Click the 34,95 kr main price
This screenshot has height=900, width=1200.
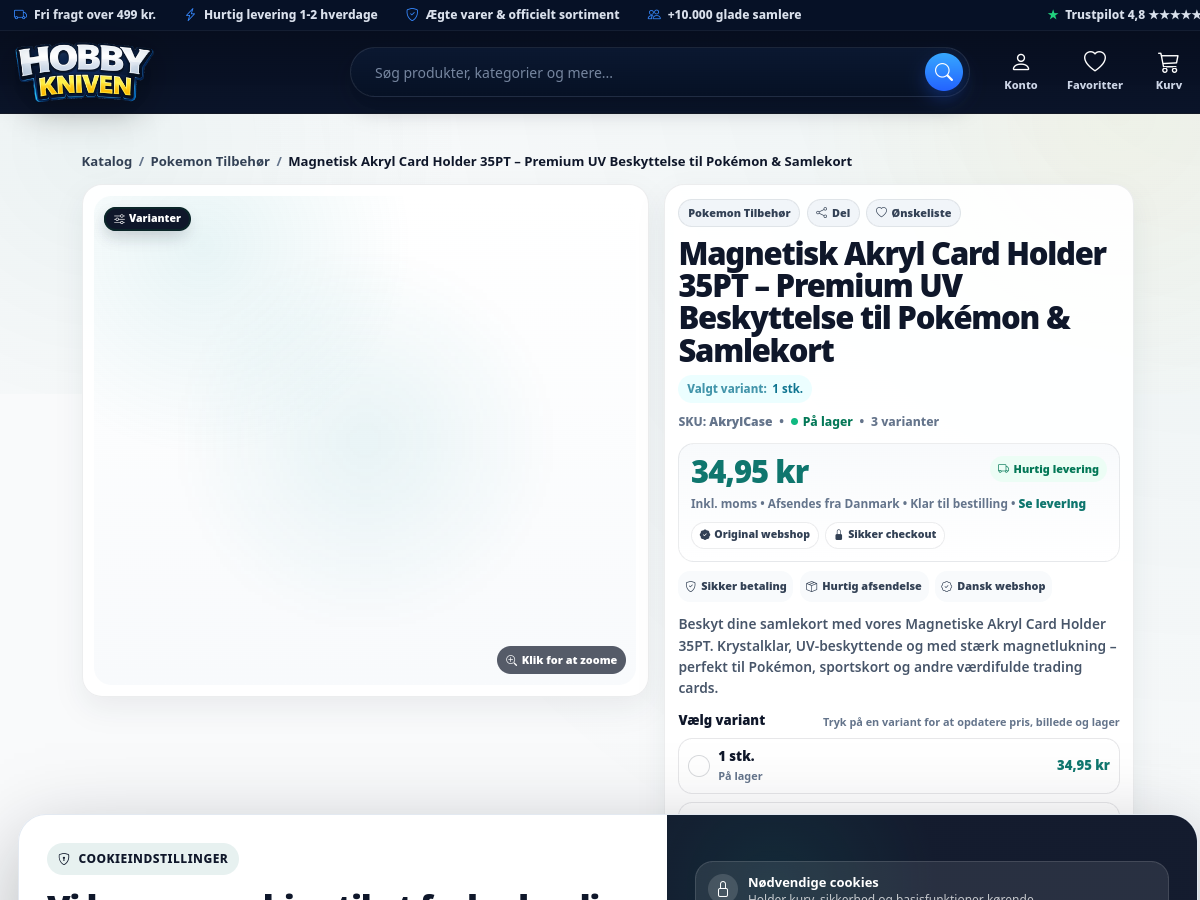pos(750,471)
